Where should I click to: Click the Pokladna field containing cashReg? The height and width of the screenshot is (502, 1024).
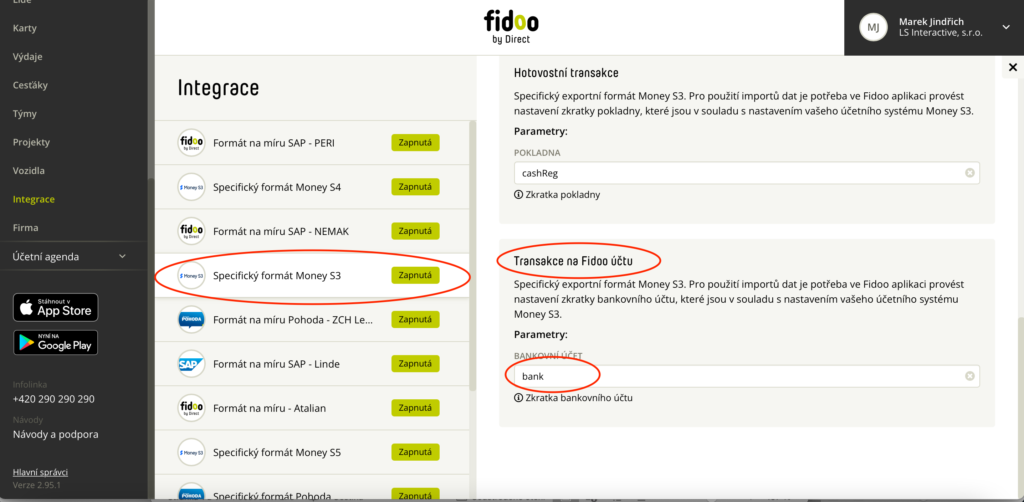click(x=746, y=173)
